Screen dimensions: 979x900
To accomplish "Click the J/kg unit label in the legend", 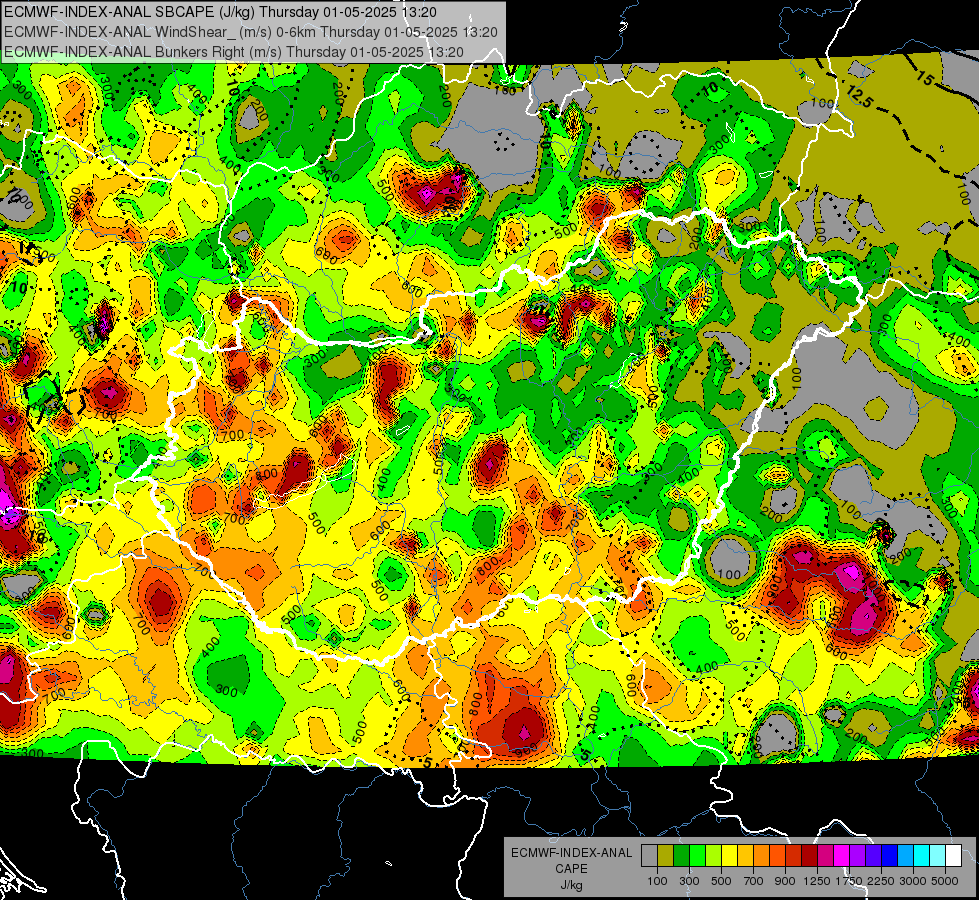I will (x=571, y=885).
